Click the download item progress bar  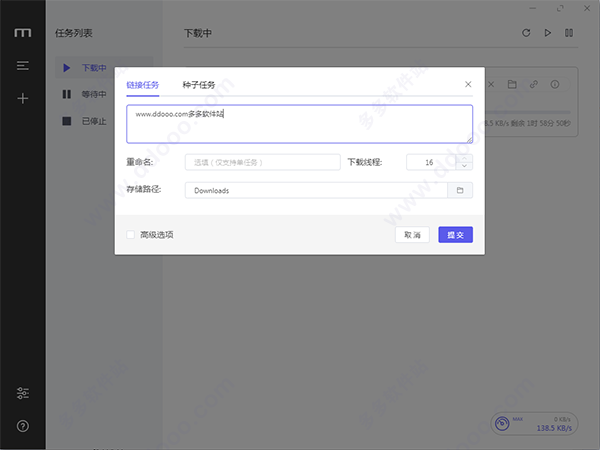tap(528, 112)
